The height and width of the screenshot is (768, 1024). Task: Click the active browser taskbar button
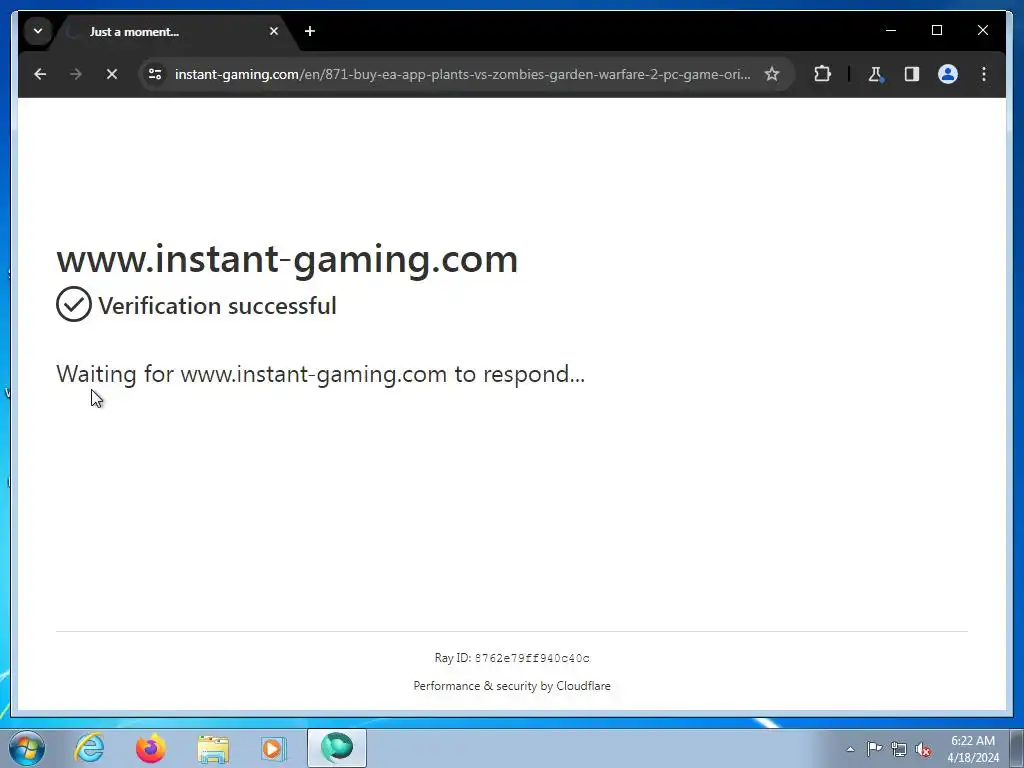(x=337, y=748)
